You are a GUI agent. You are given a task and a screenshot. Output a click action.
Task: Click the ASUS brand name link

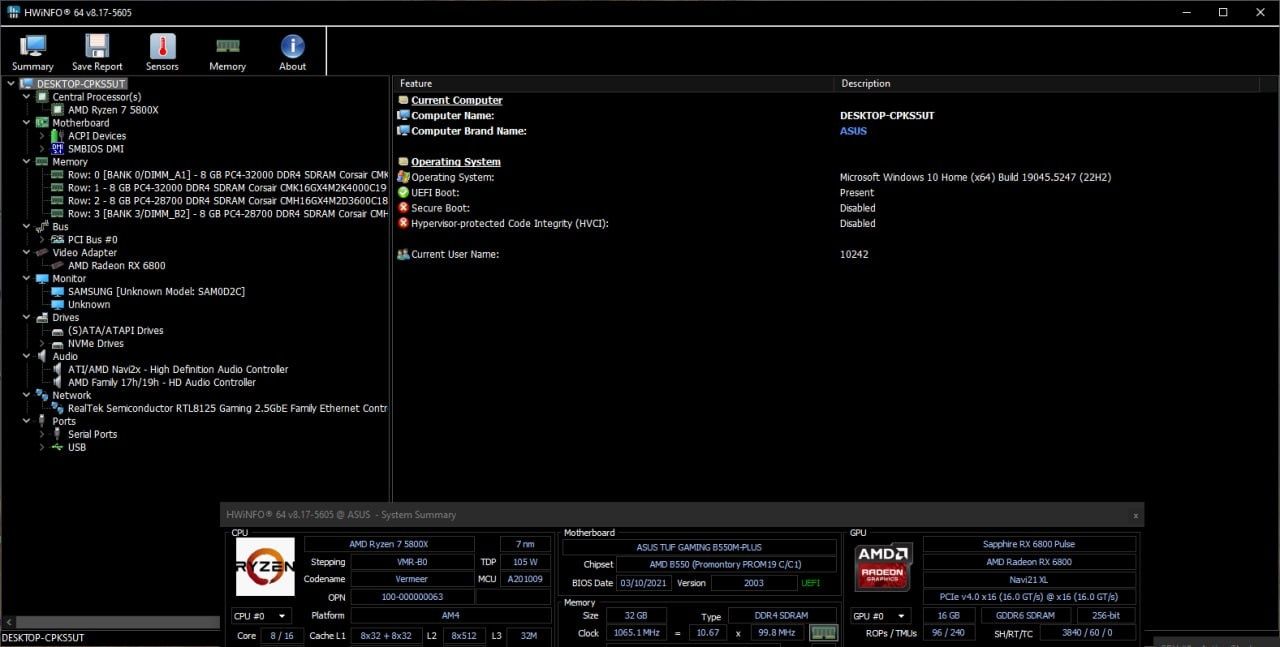[853, 131]
